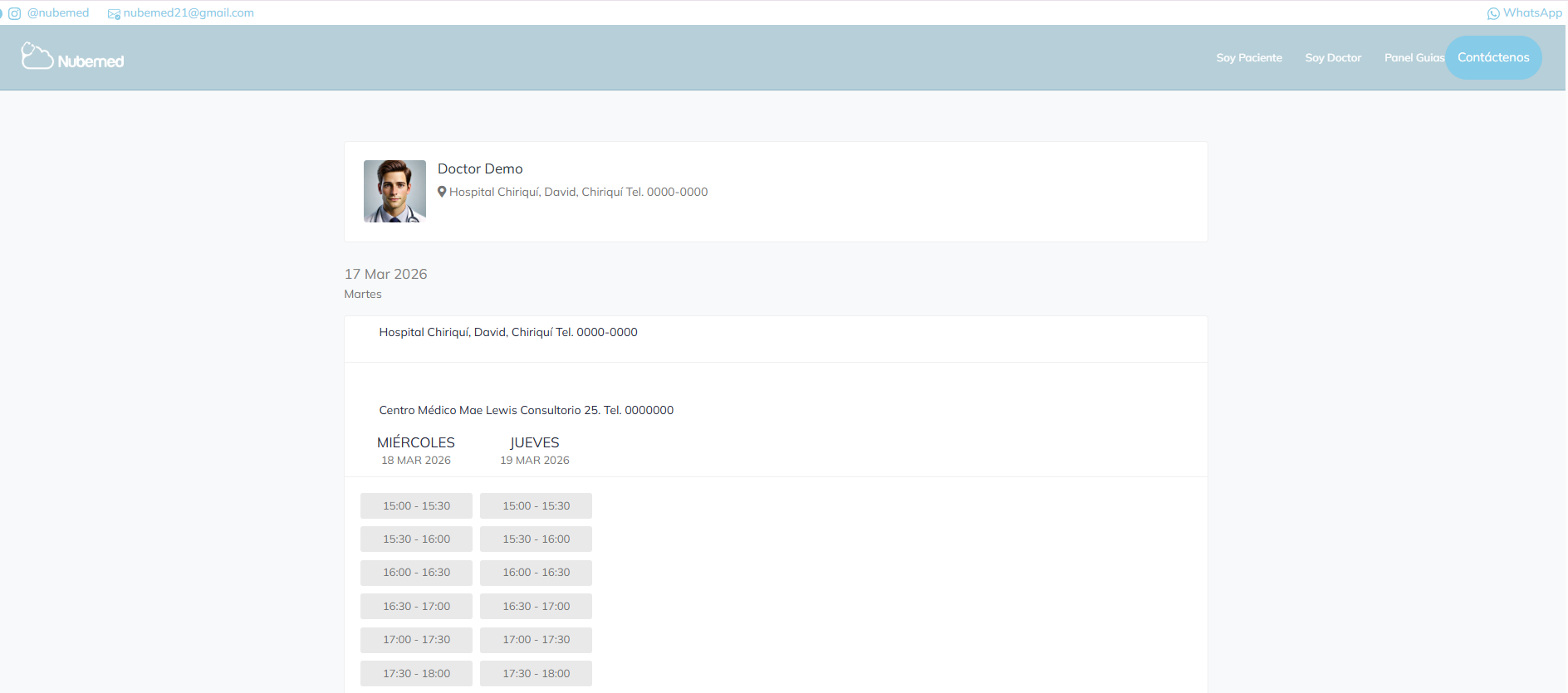This screenshot has height=693, width=1568.
Task: Go to Panel Guías in navigation
Action: click(x=1413, y=58)
